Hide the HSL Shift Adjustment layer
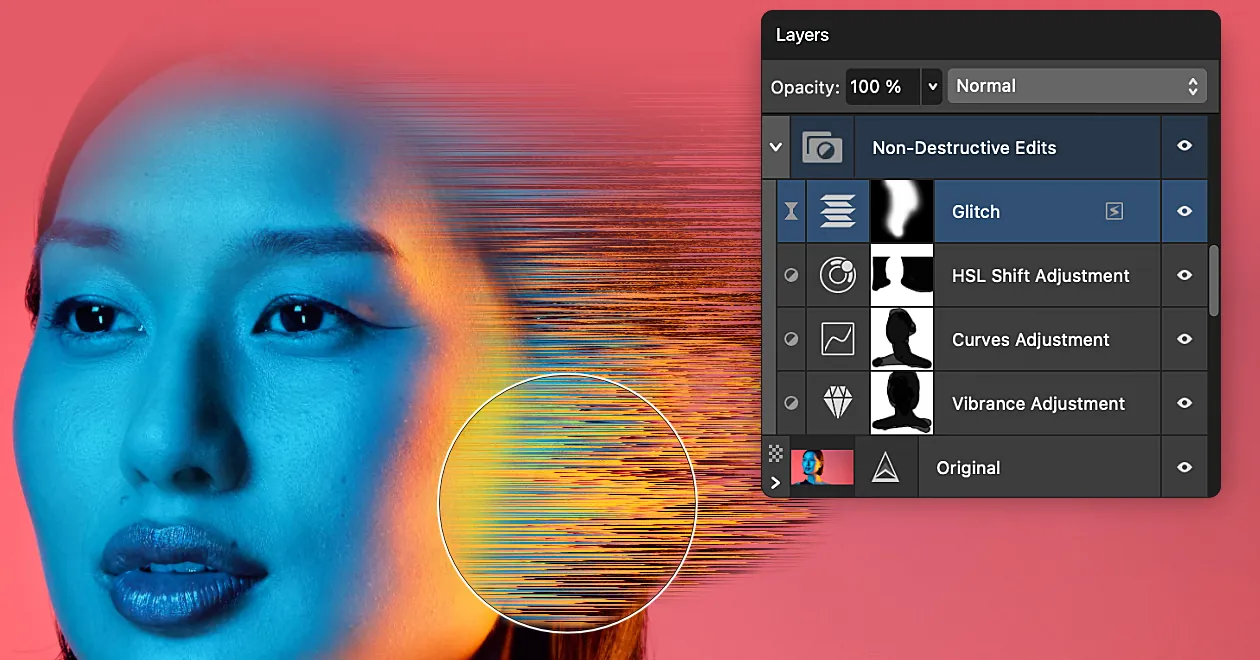1260x660 pixels. (x=1185, y=275)
